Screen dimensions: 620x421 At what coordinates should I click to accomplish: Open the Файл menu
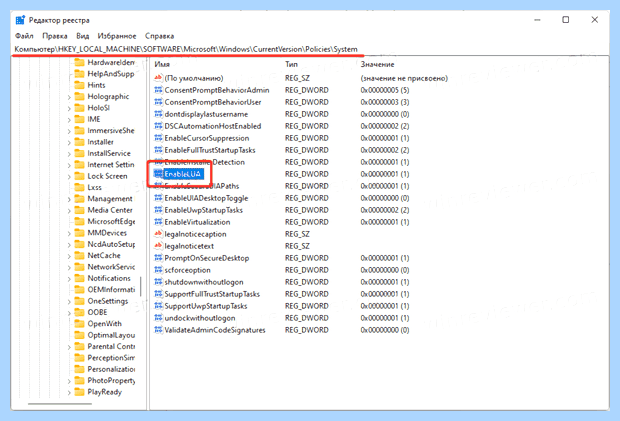point(24,36)
